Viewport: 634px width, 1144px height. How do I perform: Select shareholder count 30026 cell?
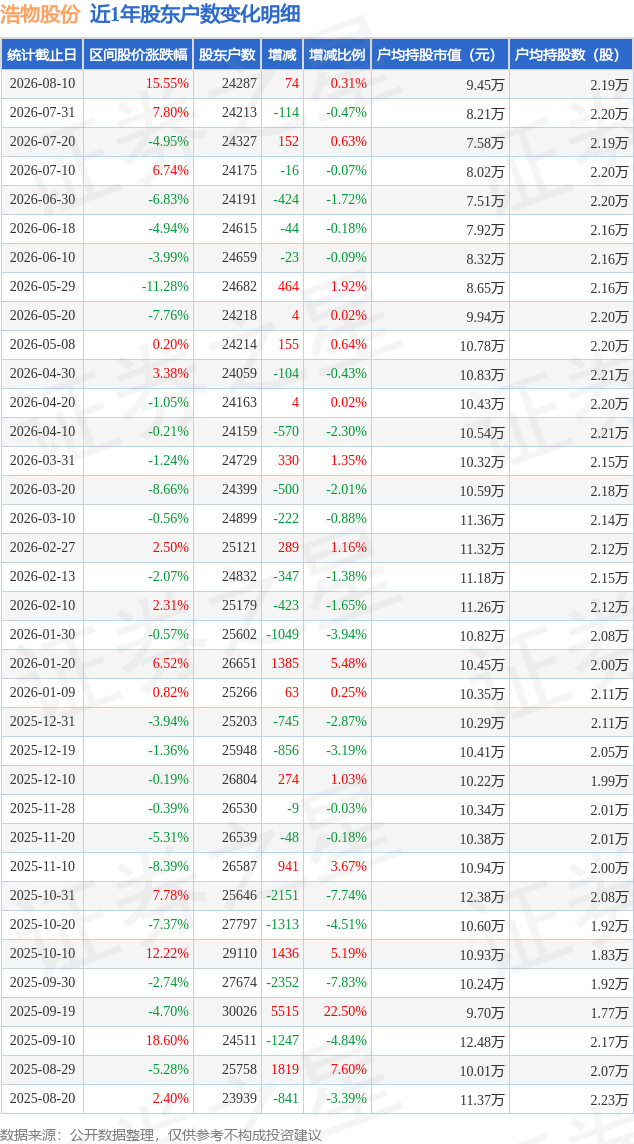click(241, 1012)
